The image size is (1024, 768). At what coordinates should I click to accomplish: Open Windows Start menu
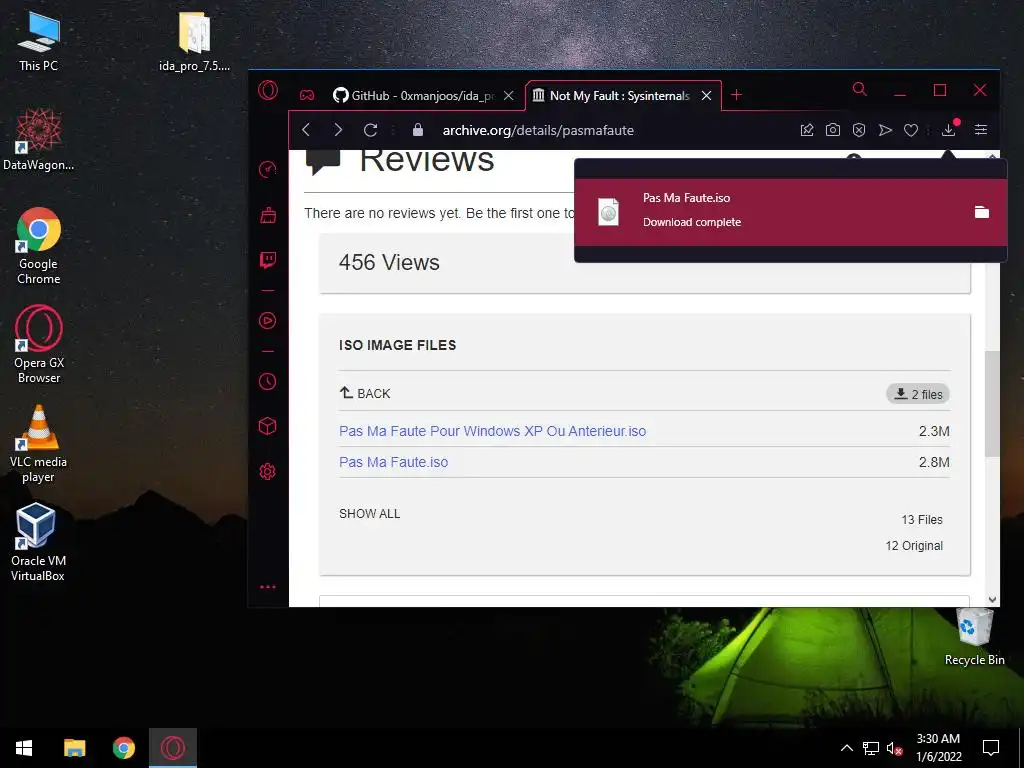click(24, 748)
